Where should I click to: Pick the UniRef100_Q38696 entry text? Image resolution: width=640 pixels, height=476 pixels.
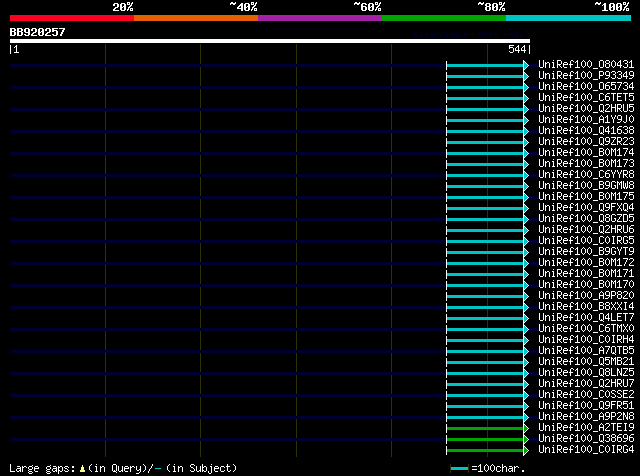[586, 439]
